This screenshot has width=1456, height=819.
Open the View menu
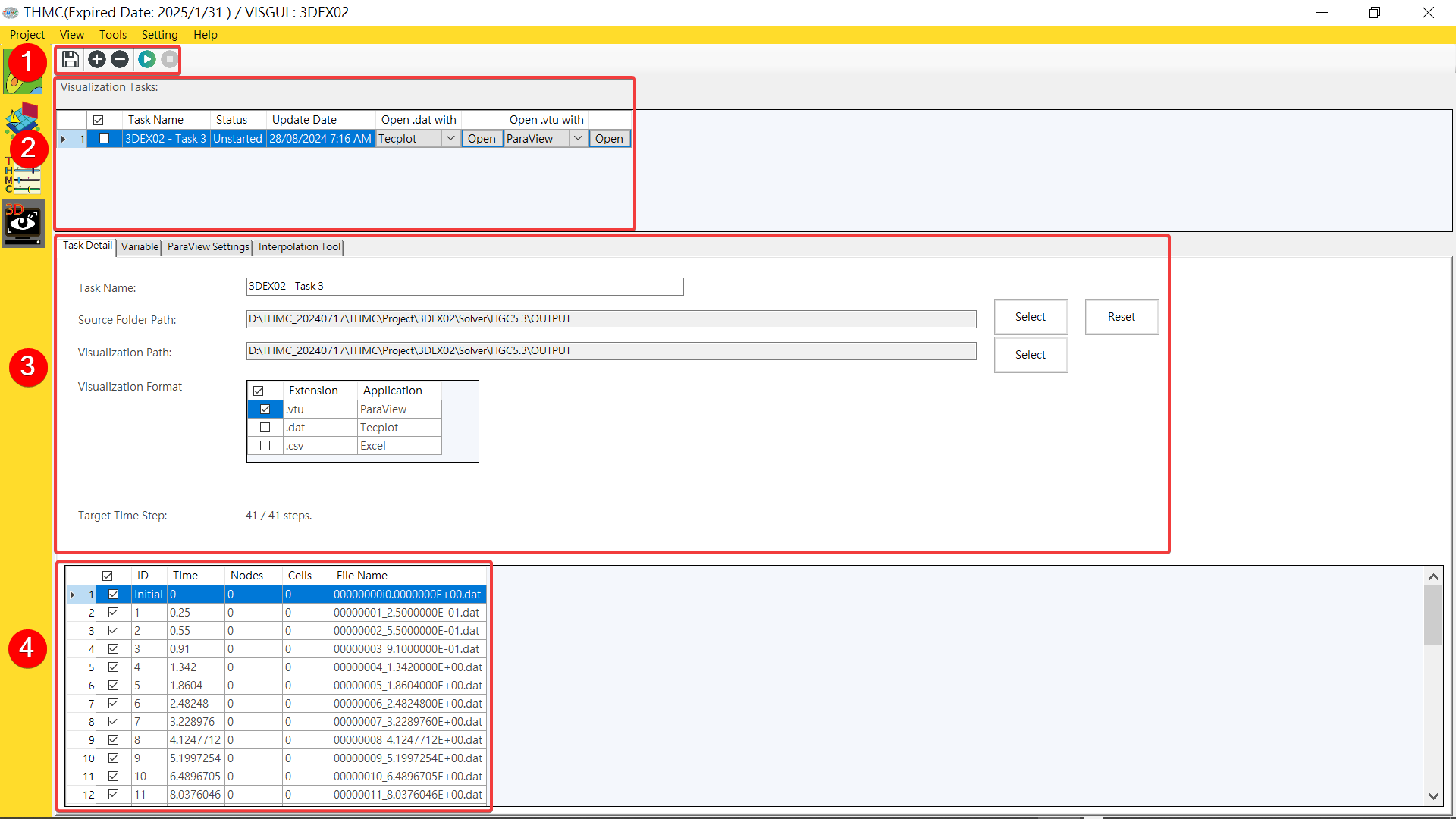(x=72, y=35)
